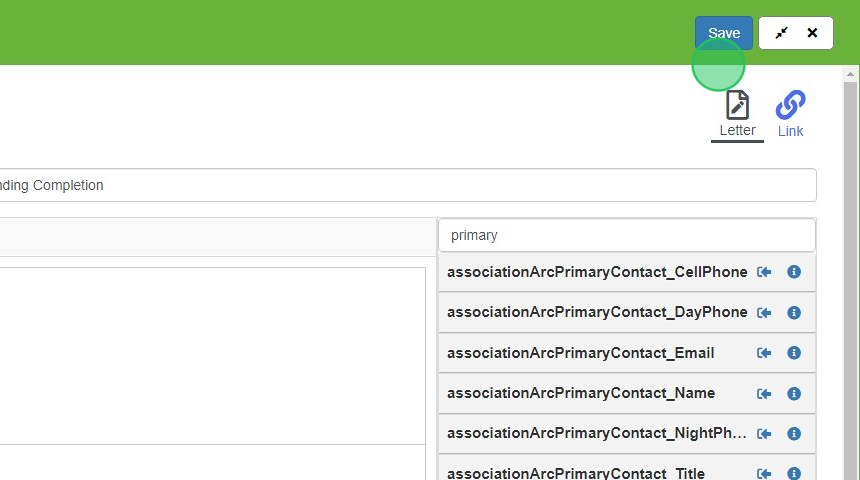
Task: Click the vertical scrollbar up arrow
Action: [x=850, y=74]
